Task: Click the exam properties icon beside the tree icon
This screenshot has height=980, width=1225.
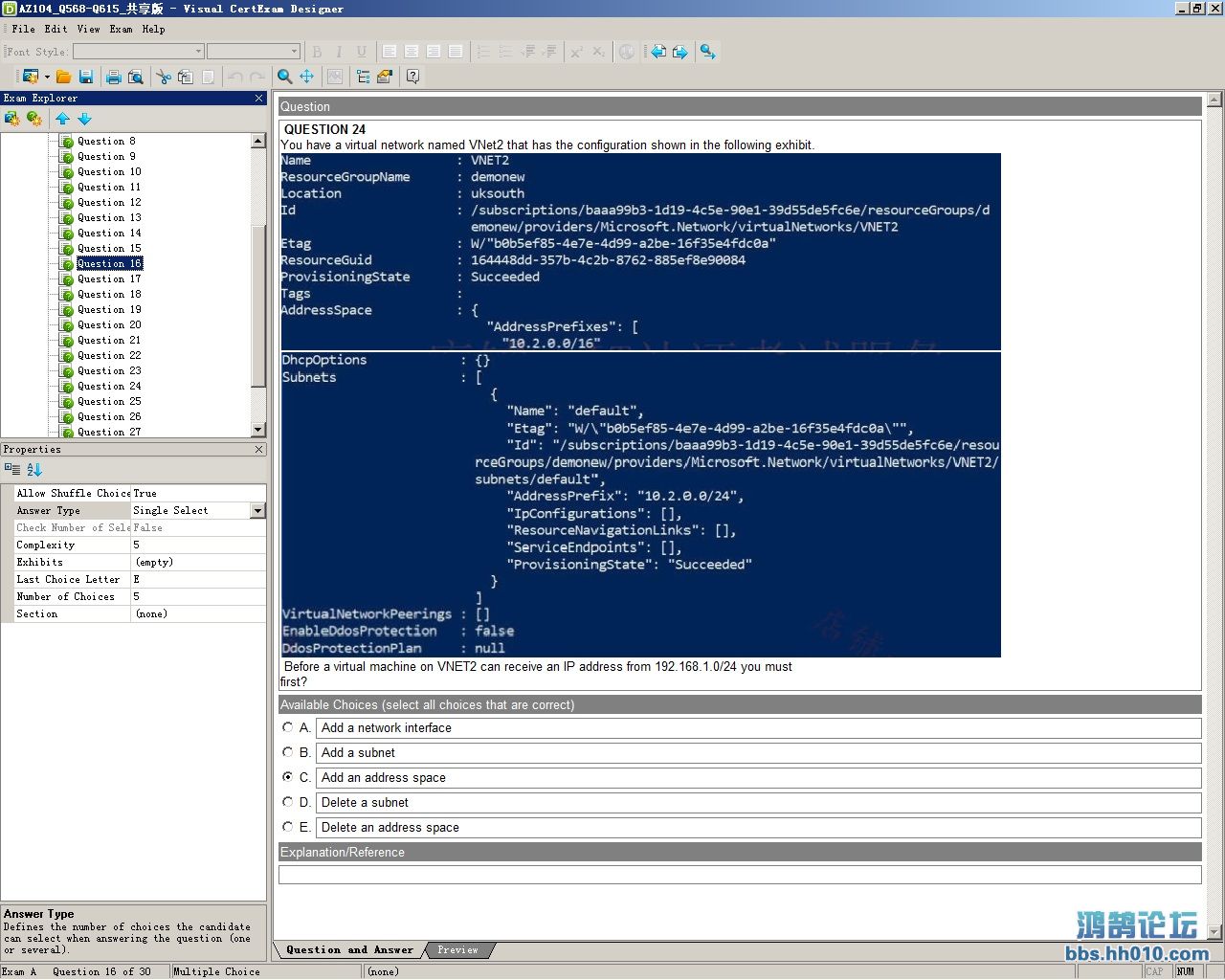Action: 385,77
